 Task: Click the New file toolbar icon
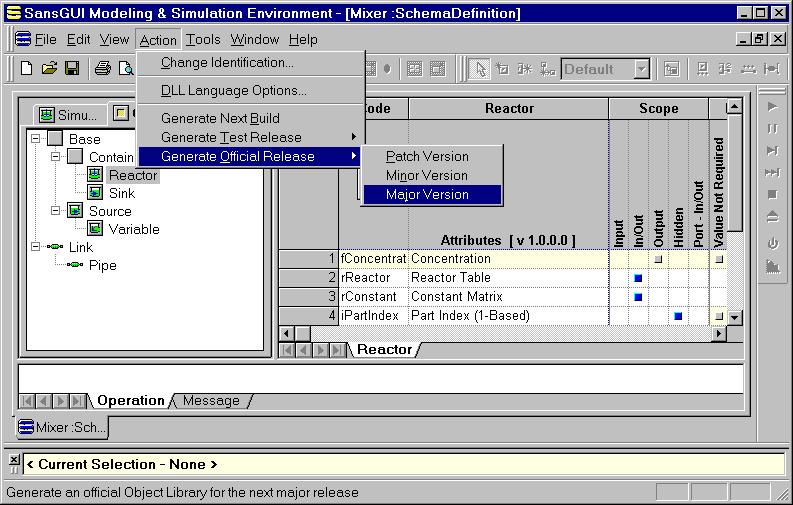(27, 69)
